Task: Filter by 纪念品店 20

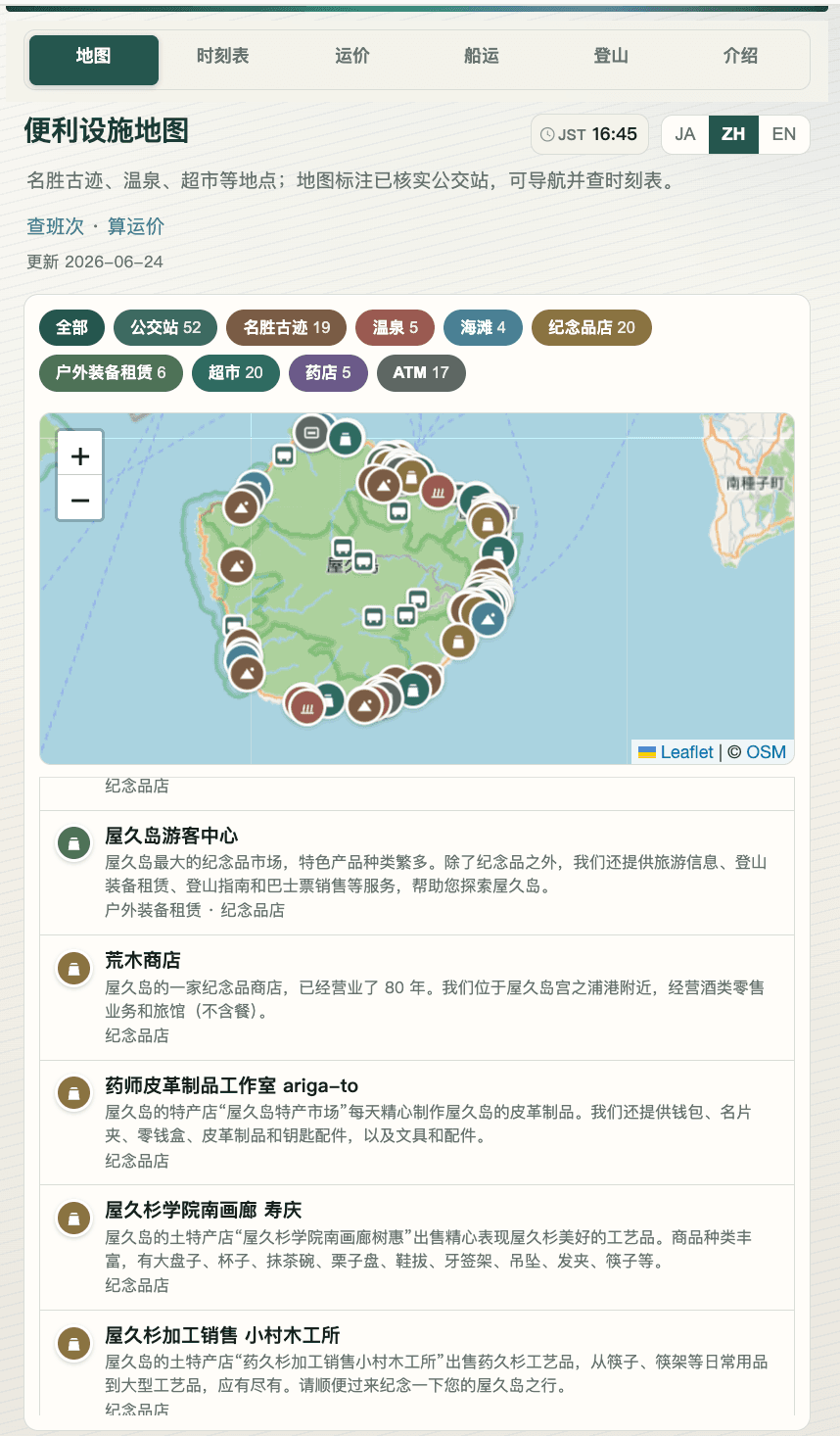Action: 591,327
